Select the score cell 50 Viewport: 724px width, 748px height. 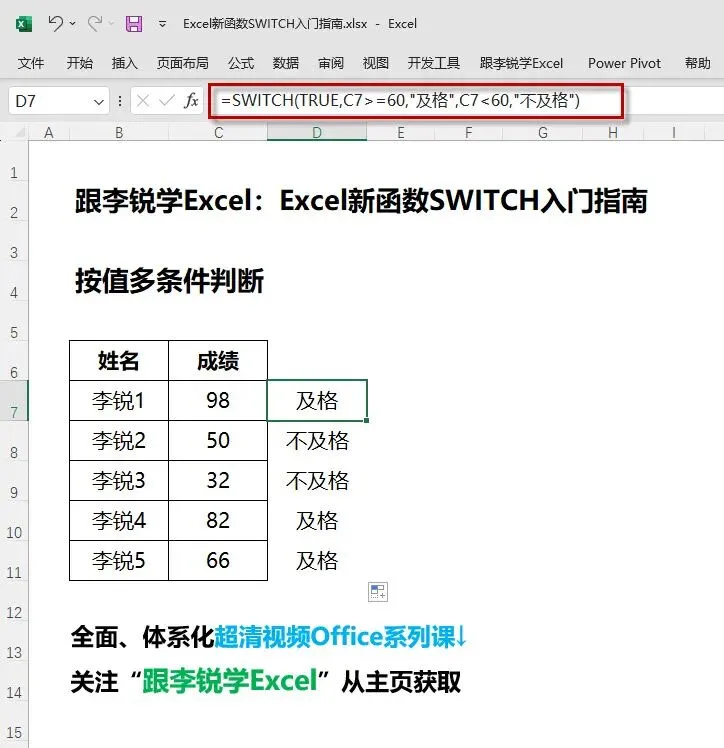coord(218,441)
